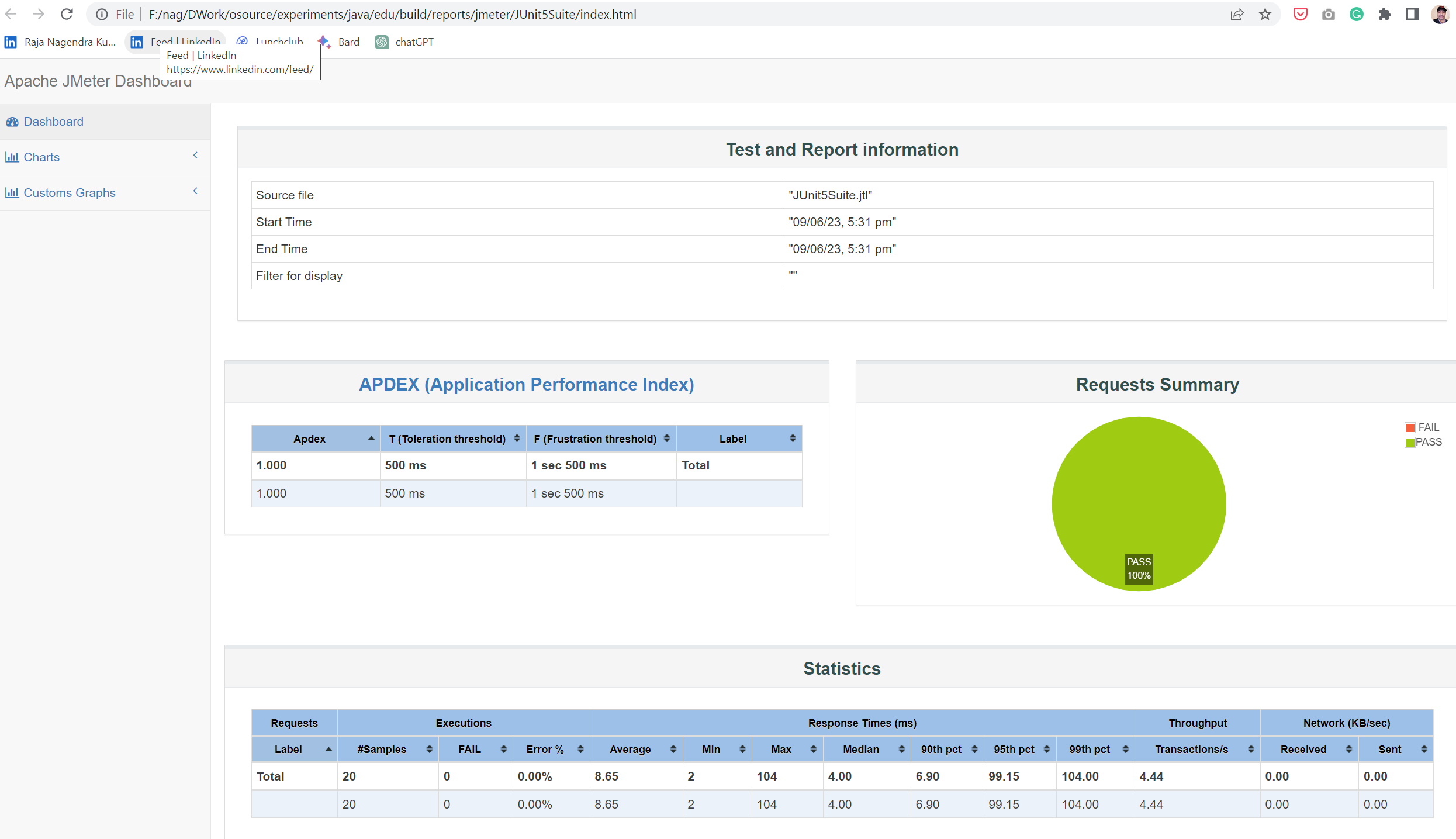Save the page to Pocket
The height and width of the screenshot is (839, 1456).
tap(1300, 14)
